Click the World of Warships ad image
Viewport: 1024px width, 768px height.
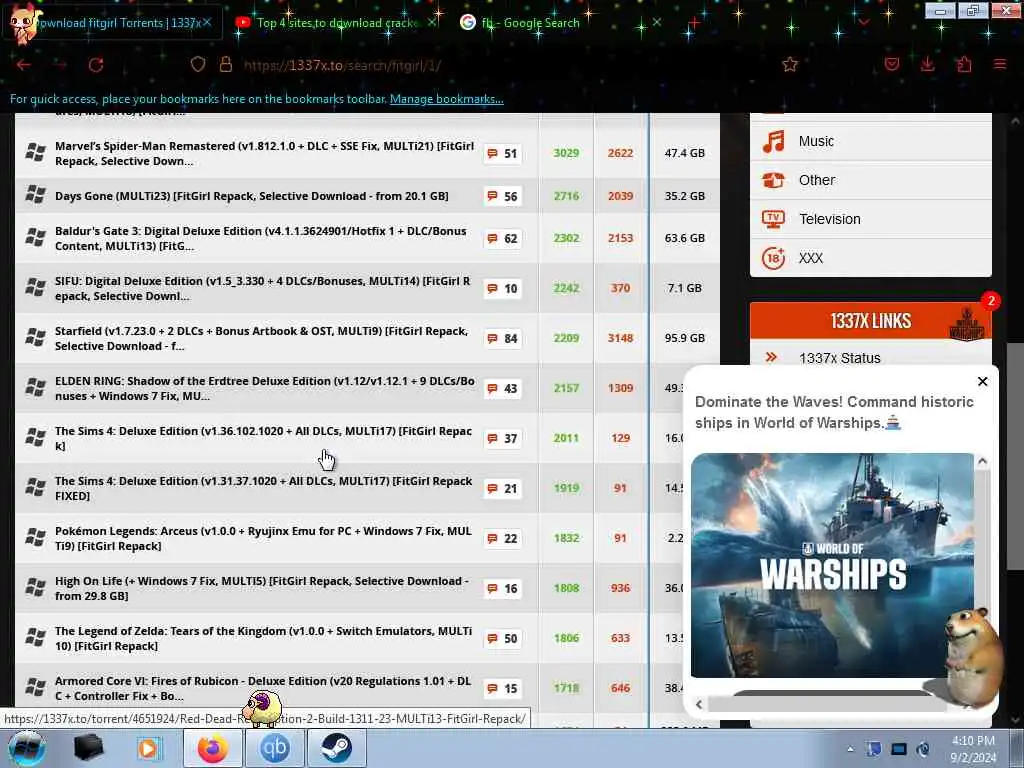(x=833, y=566)
